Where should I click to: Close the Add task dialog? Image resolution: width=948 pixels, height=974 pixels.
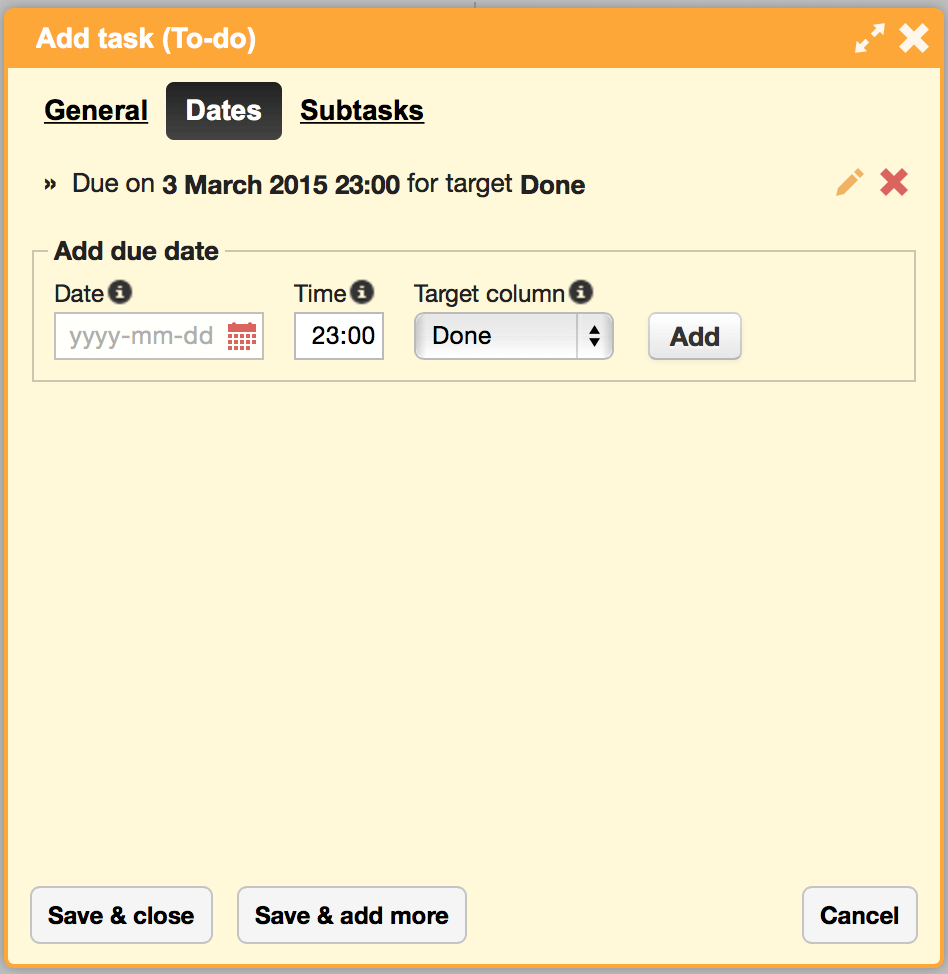tap(914, 39)
